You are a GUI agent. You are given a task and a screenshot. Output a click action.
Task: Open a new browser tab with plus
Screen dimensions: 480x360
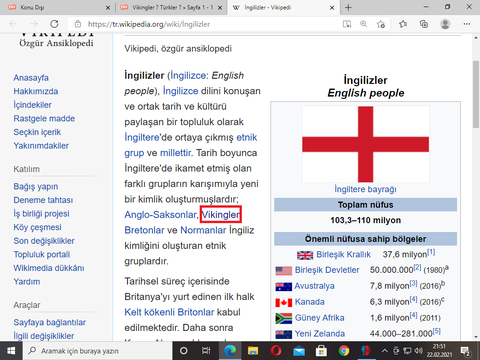[x=348, y=7]
